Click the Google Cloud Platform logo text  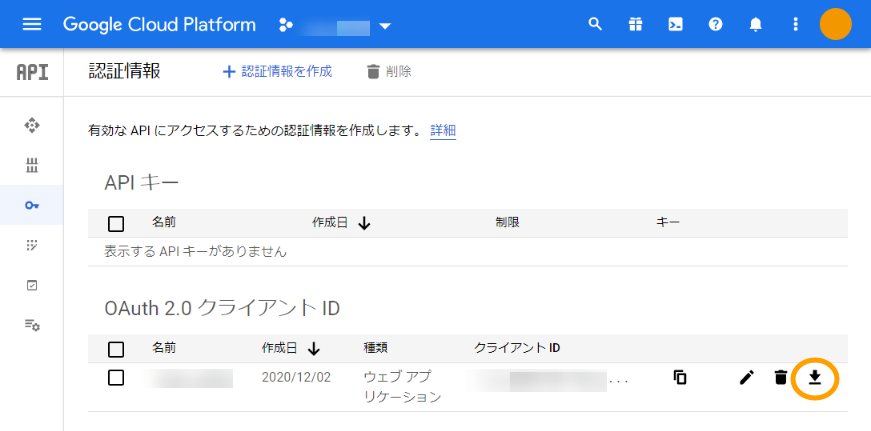coord(159,24)
